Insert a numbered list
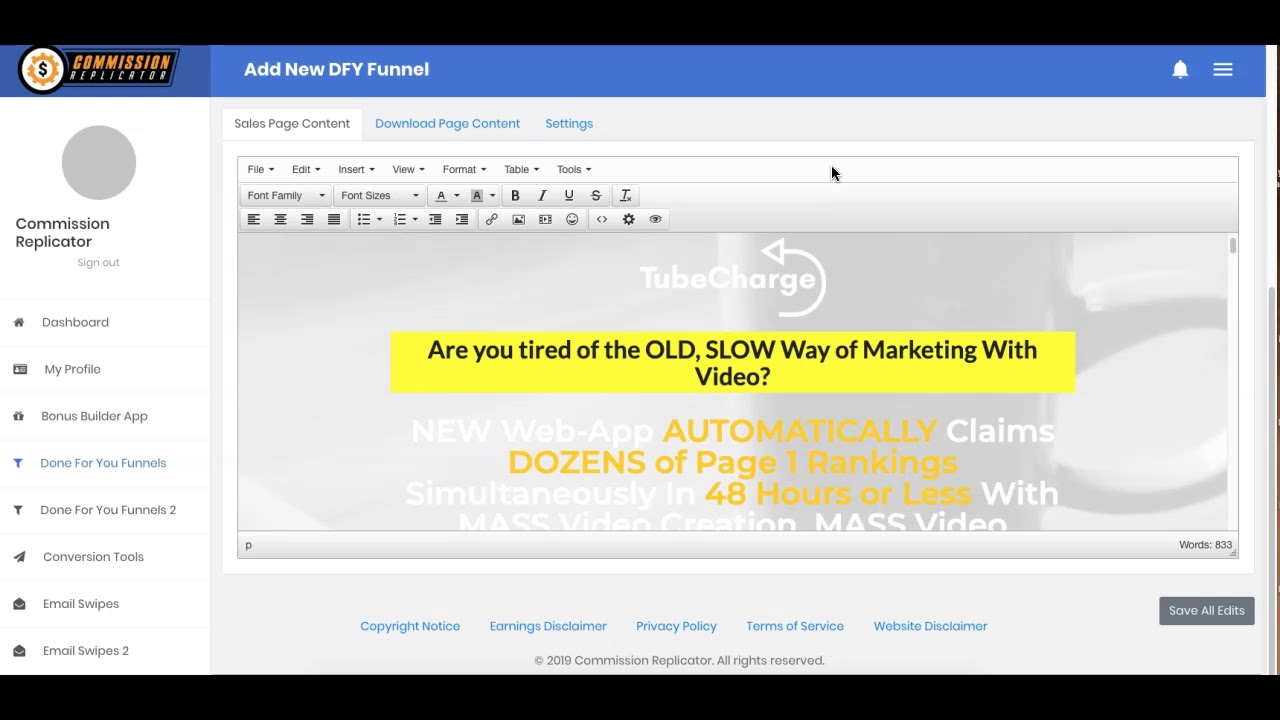The width and height of the screenshot is (1280, 720). (x=400, y=219)
